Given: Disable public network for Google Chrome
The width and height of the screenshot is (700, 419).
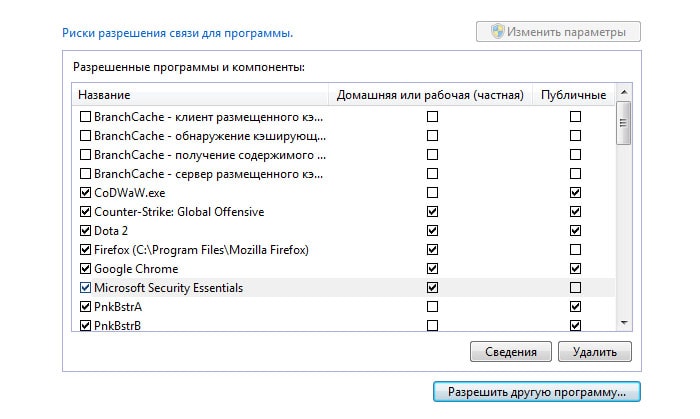Looking at the screenshot, I should 575,269.
